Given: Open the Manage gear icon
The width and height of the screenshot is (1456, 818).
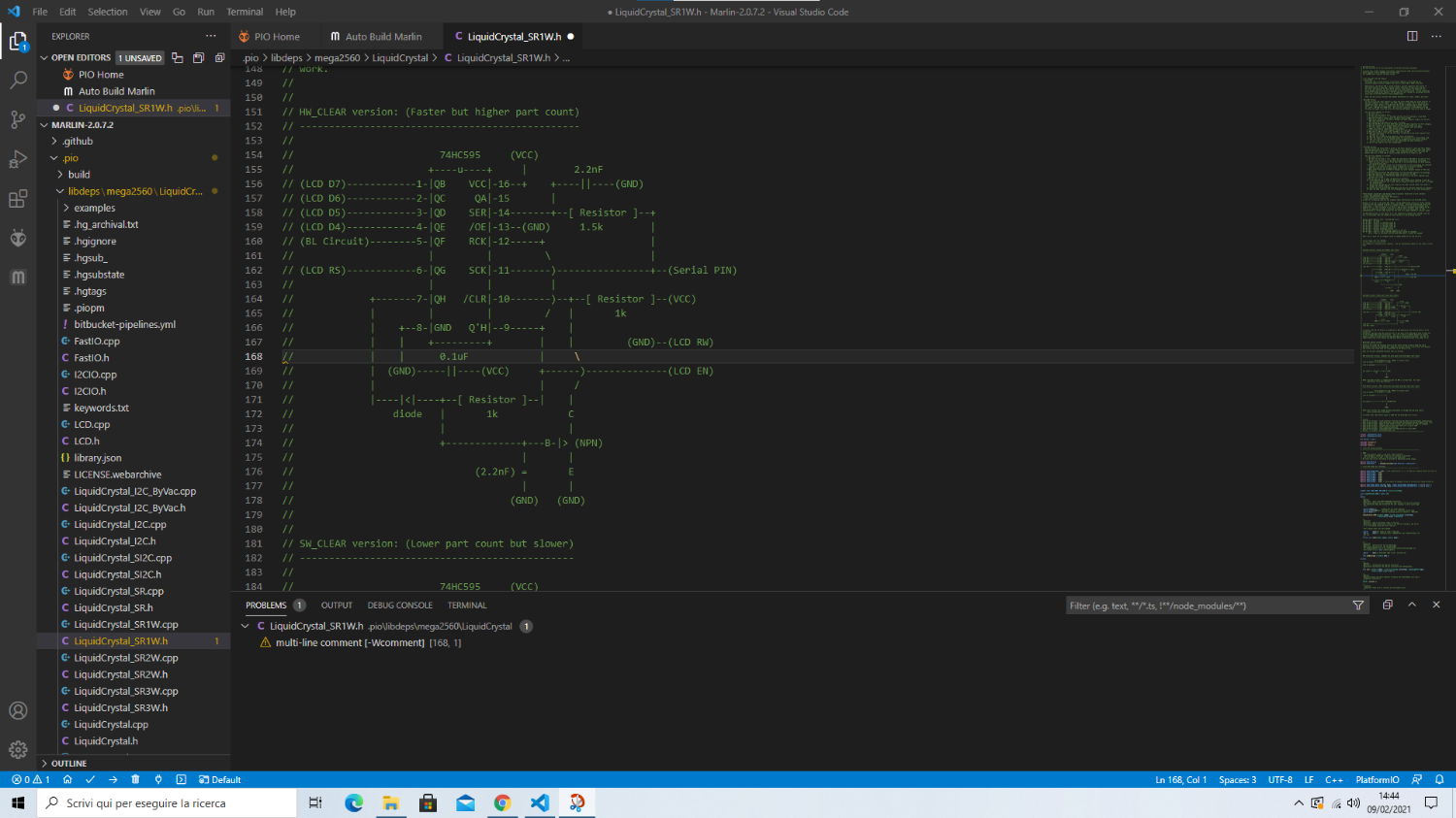Looking at the screenshot, I should (17, 749).
